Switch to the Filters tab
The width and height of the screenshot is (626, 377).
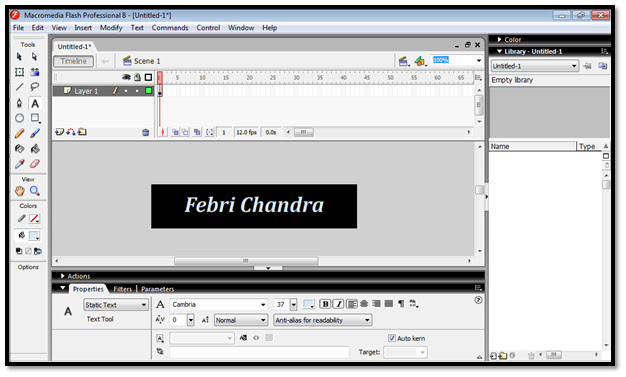click(122, 289)
